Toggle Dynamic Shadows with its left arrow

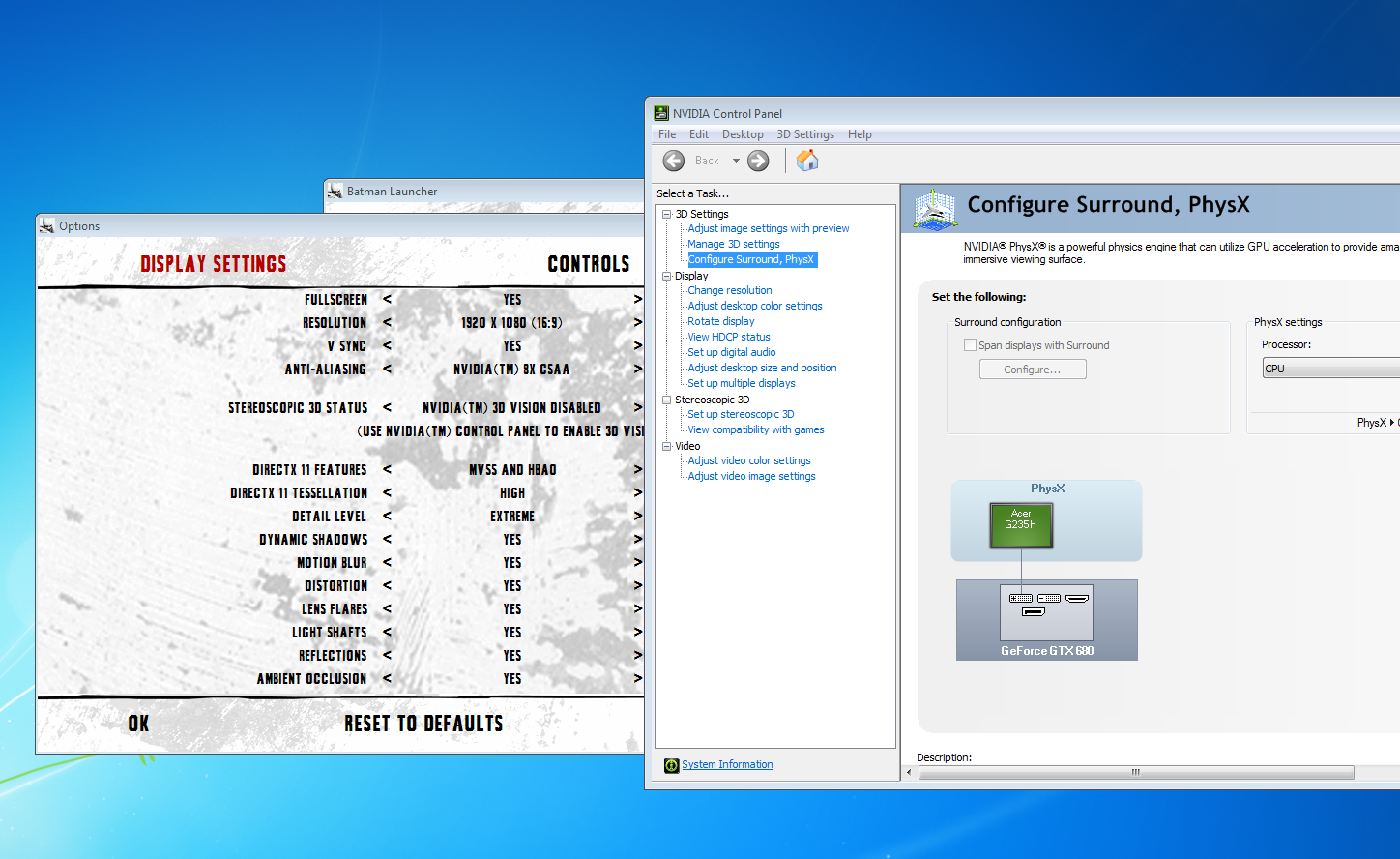pyautogui.click(x=387, y=540)
